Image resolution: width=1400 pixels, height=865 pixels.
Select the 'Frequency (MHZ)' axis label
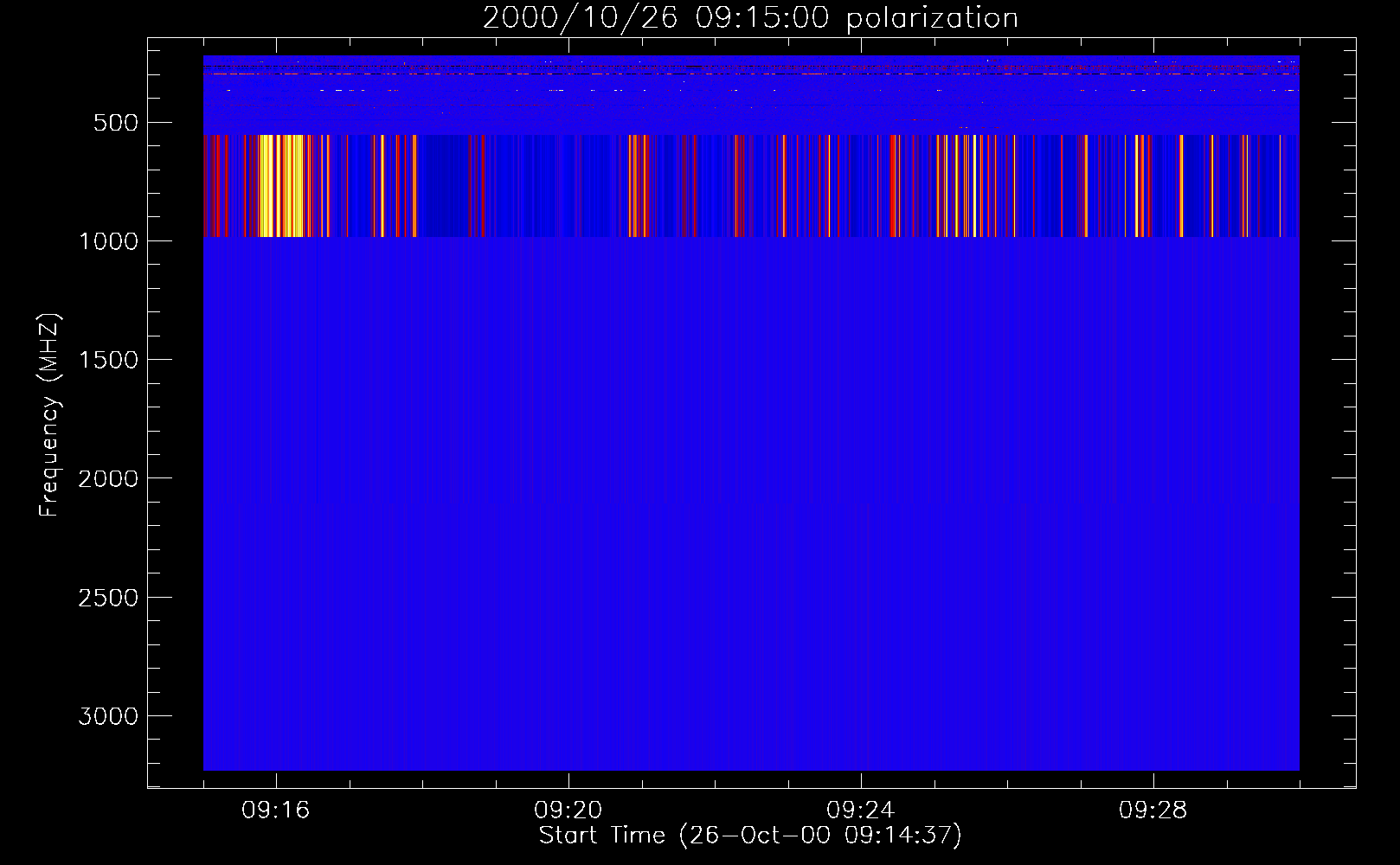click(49, 415)
